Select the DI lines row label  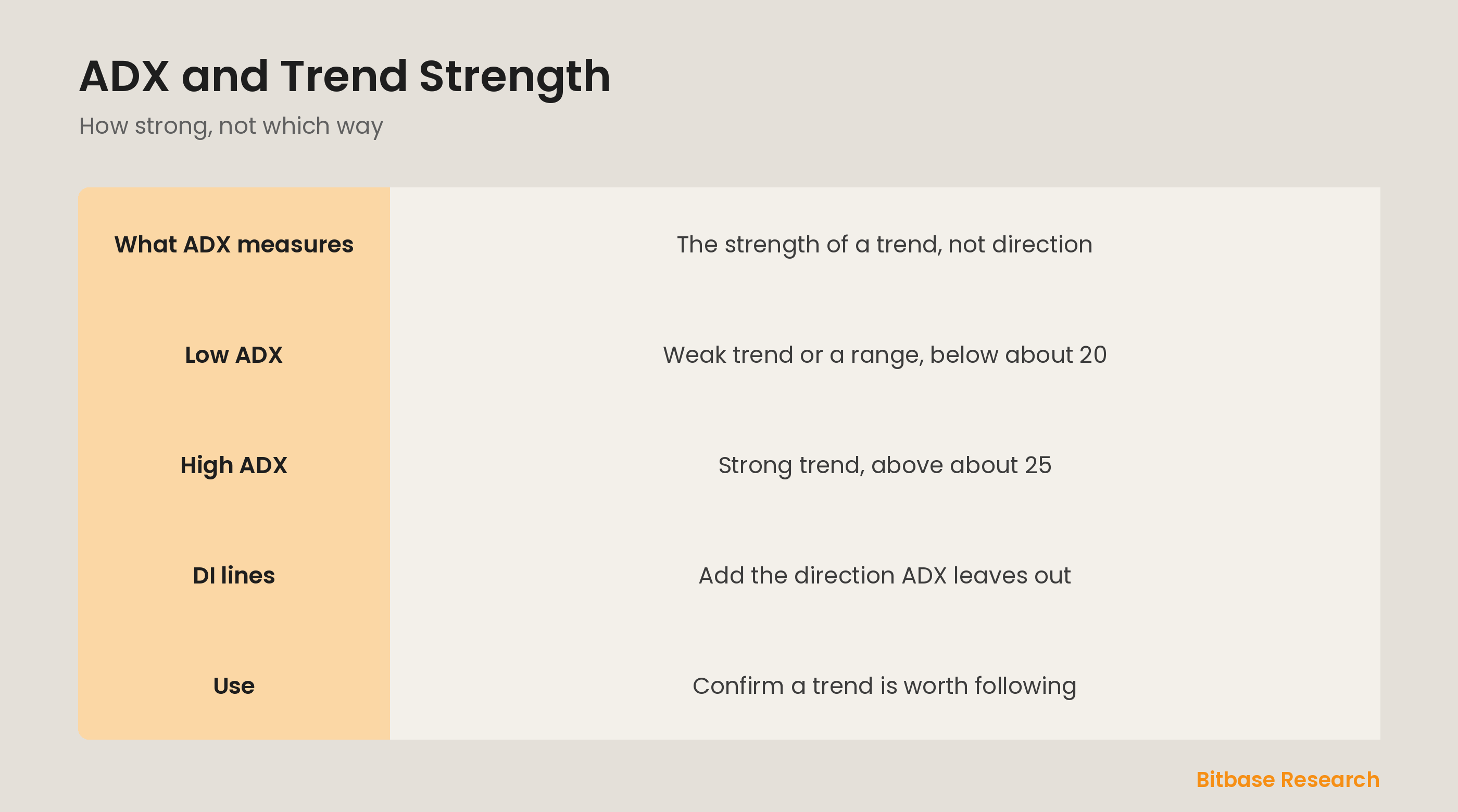point(234,576)
